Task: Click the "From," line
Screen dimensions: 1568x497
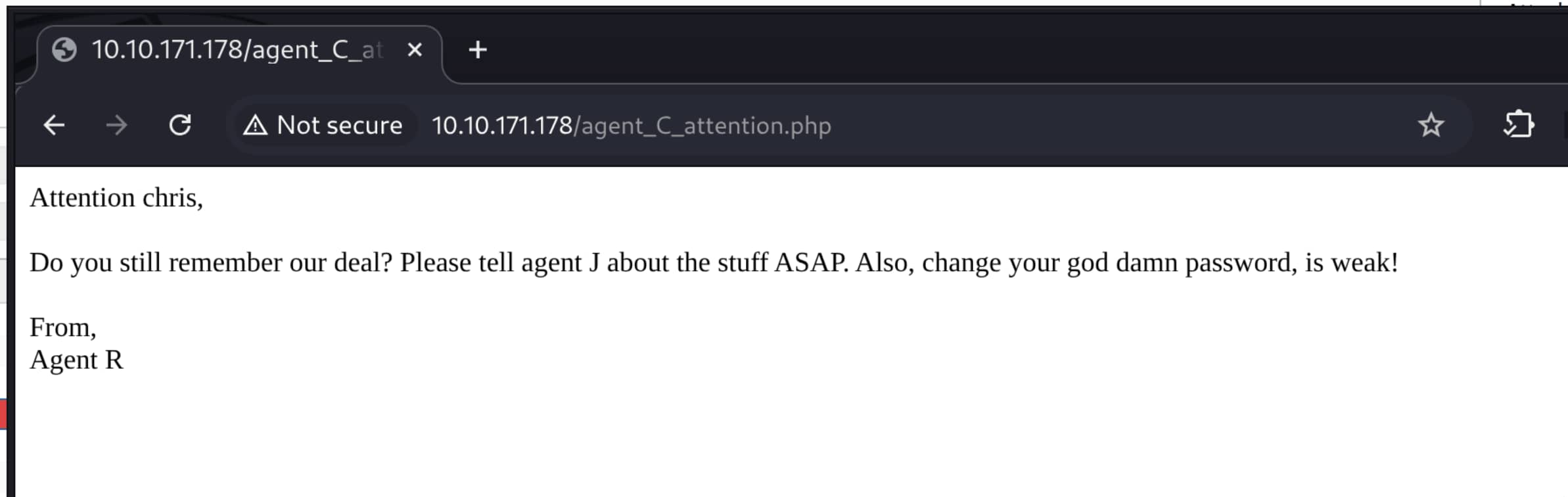Action: [x=63, y=327]
